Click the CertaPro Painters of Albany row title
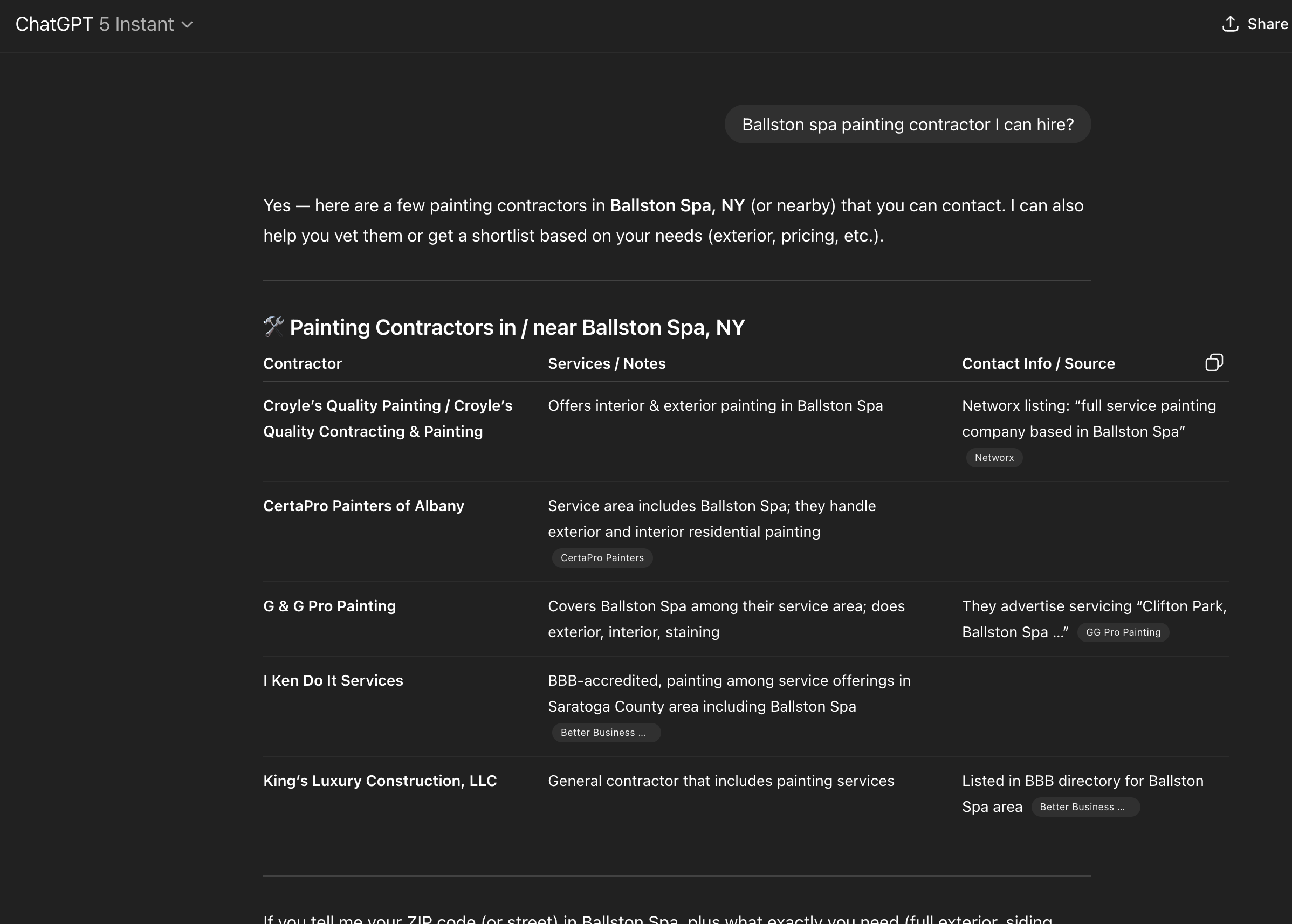Image resolution: width=1292 pixels, height=924 pixels. click(x=363, y=506)
